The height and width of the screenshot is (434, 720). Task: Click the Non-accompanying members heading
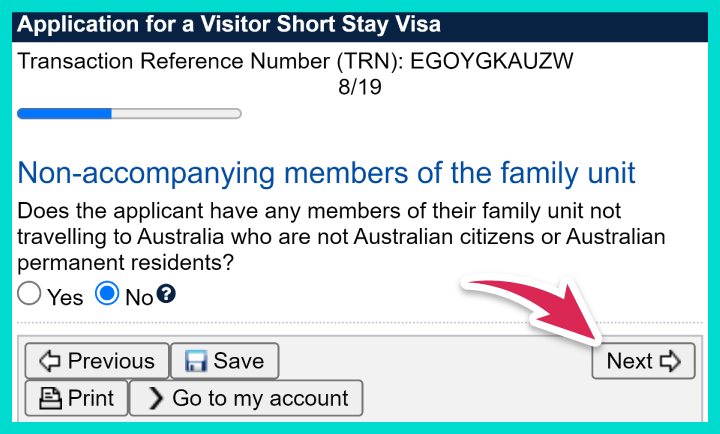[x=326, y=172]
